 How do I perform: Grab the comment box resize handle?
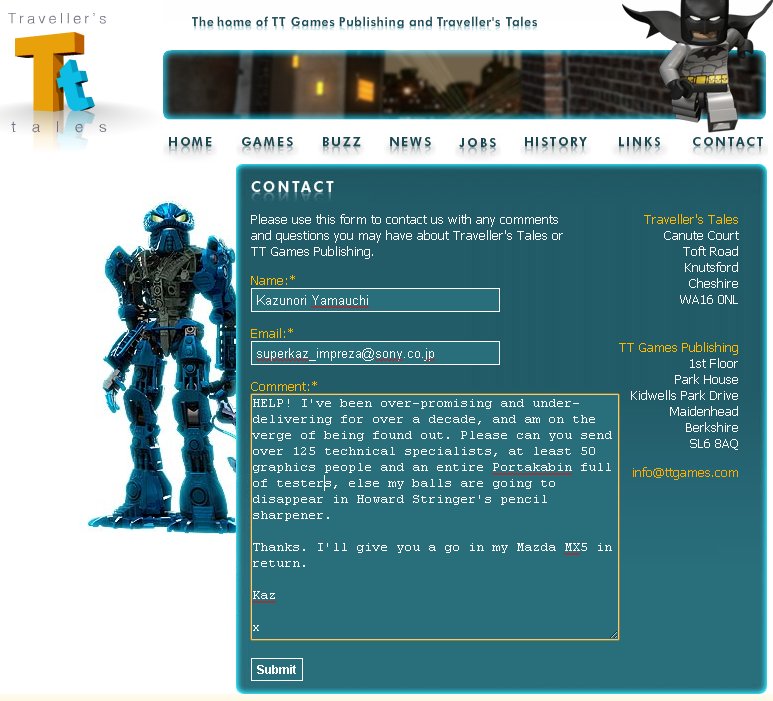point(614,634)
